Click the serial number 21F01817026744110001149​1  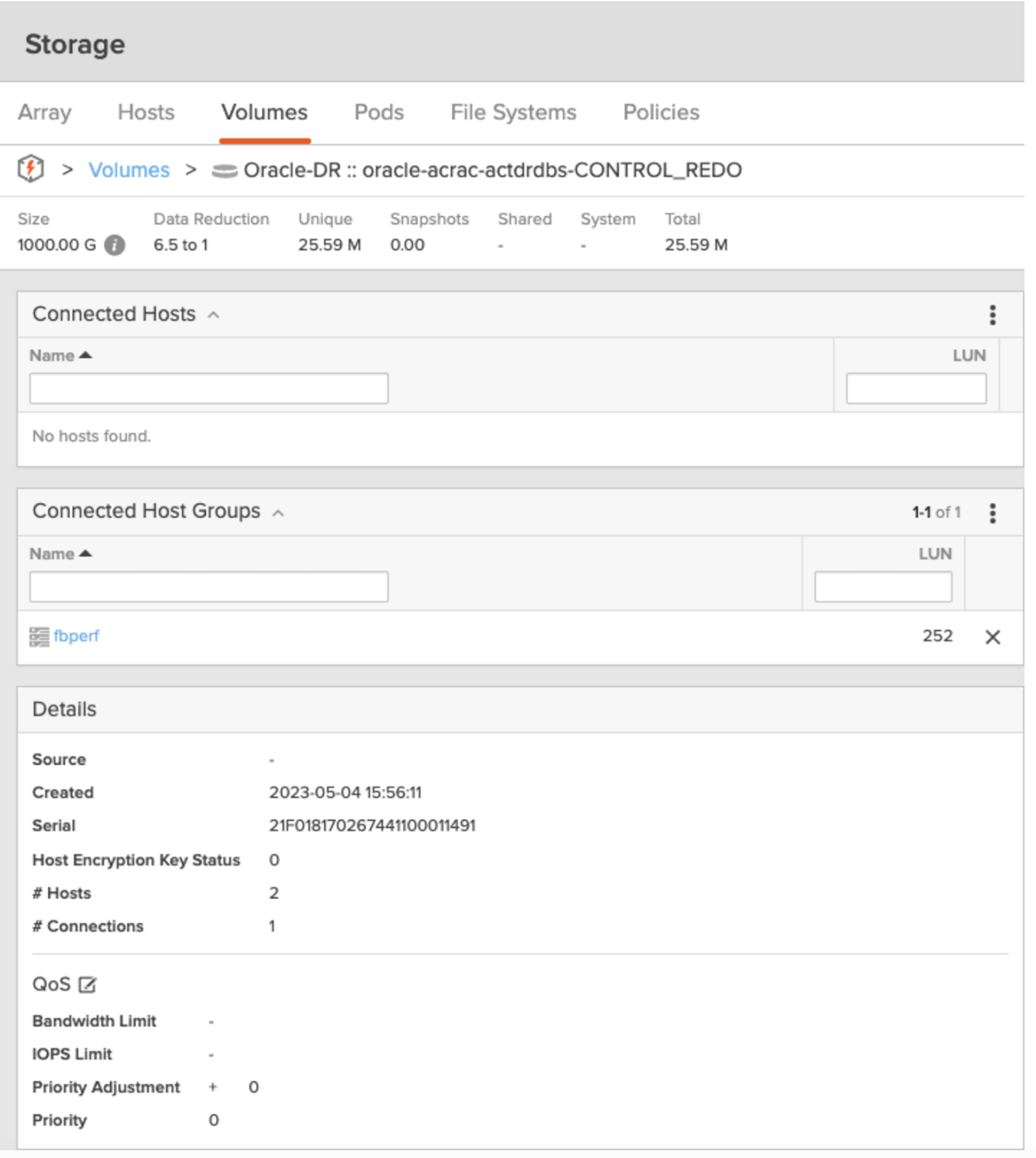click(x=372, y=826)
